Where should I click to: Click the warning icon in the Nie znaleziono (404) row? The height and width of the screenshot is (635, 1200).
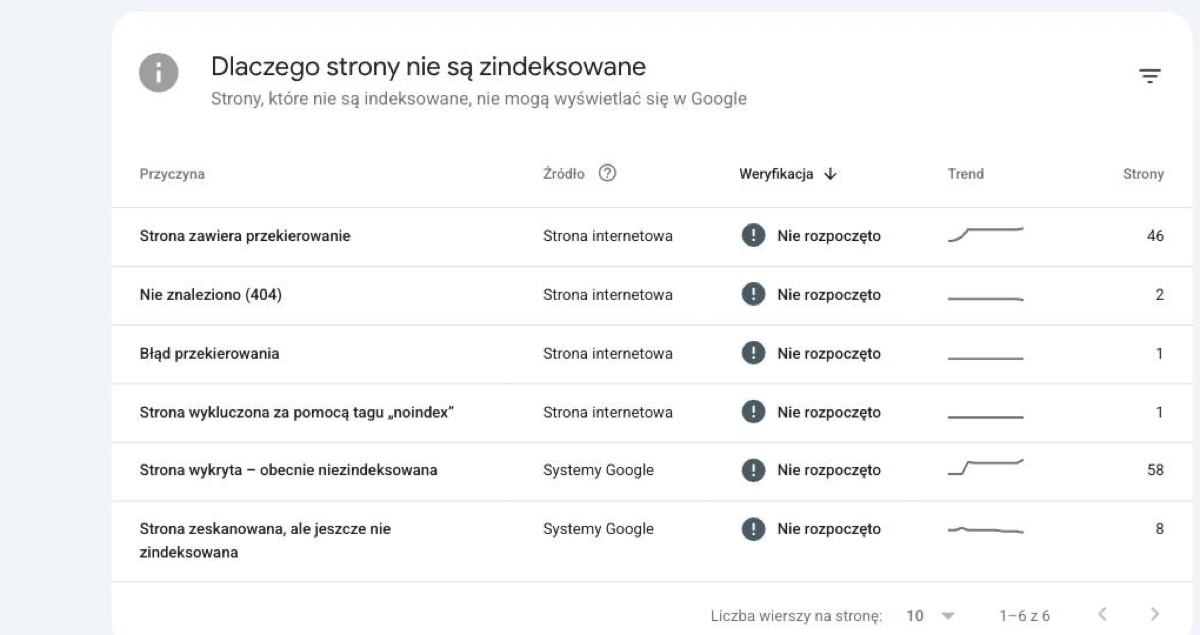pyautogui.click(x=752, y=295)
